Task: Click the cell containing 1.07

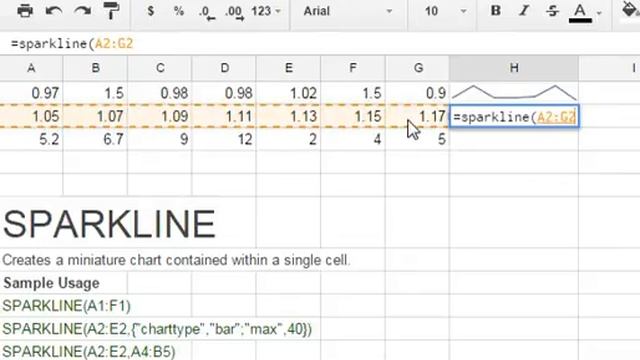Action: [x=96, y=116]
